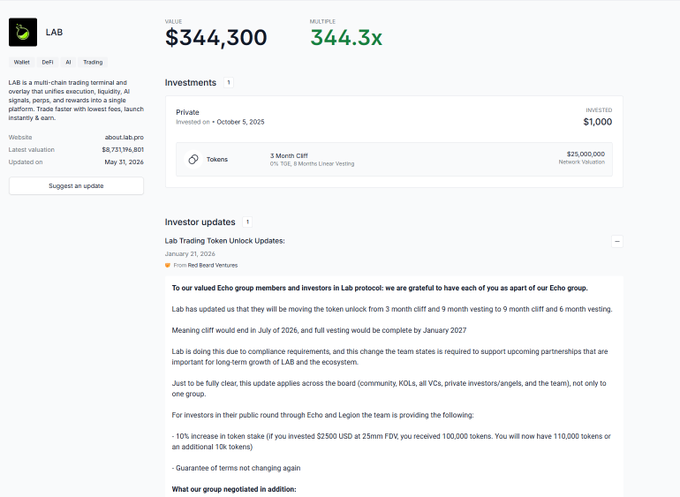Click the January 21, 2026 update date
The image size is (680, 497).
click(x=190, y=254)
